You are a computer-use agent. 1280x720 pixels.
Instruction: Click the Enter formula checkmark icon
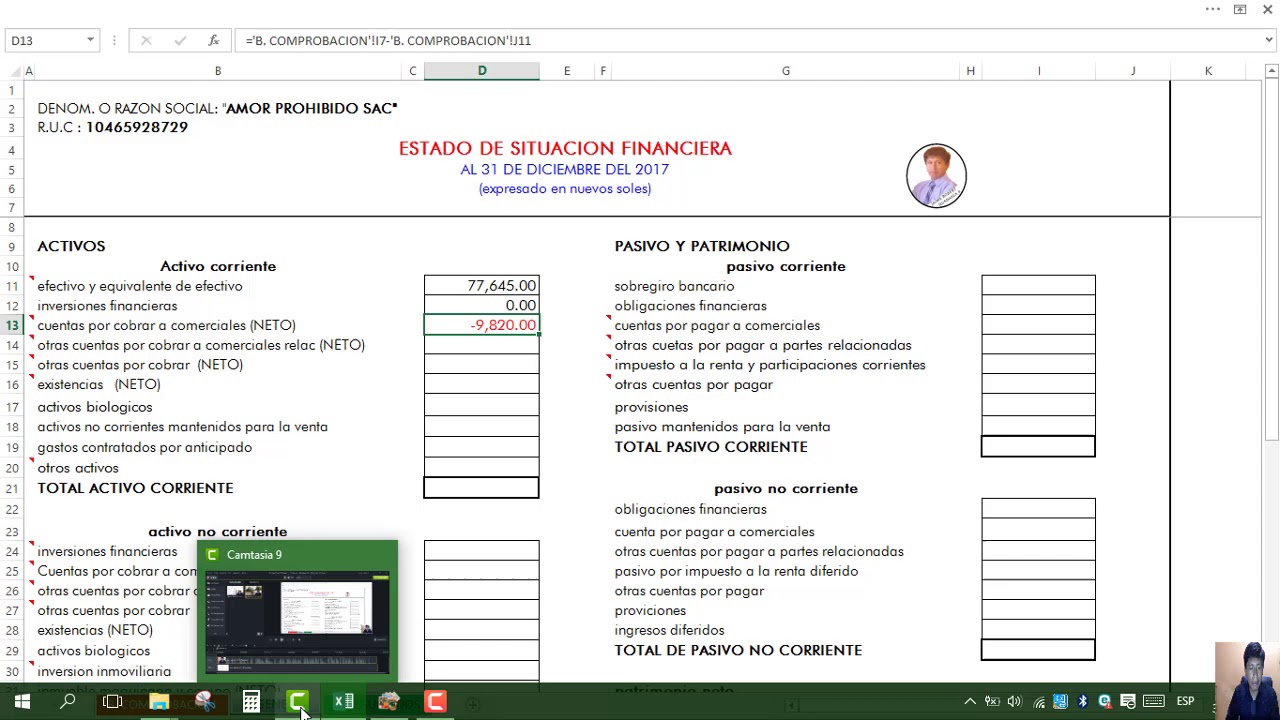tap(180, 41)
